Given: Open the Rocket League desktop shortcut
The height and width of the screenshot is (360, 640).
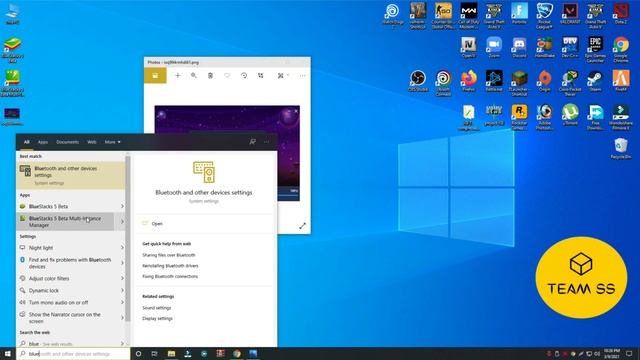Looking at the screenshot, I should tap(544, 16).
